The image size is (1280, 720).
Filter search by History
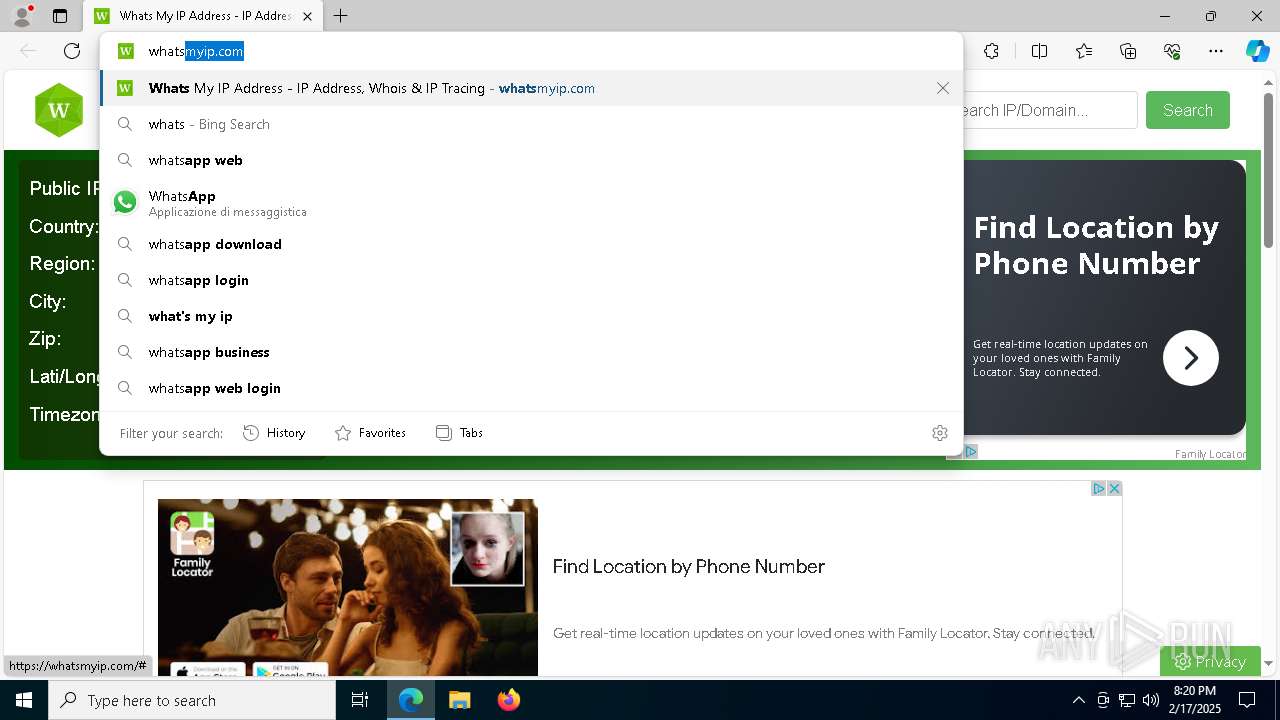(274, 433)
